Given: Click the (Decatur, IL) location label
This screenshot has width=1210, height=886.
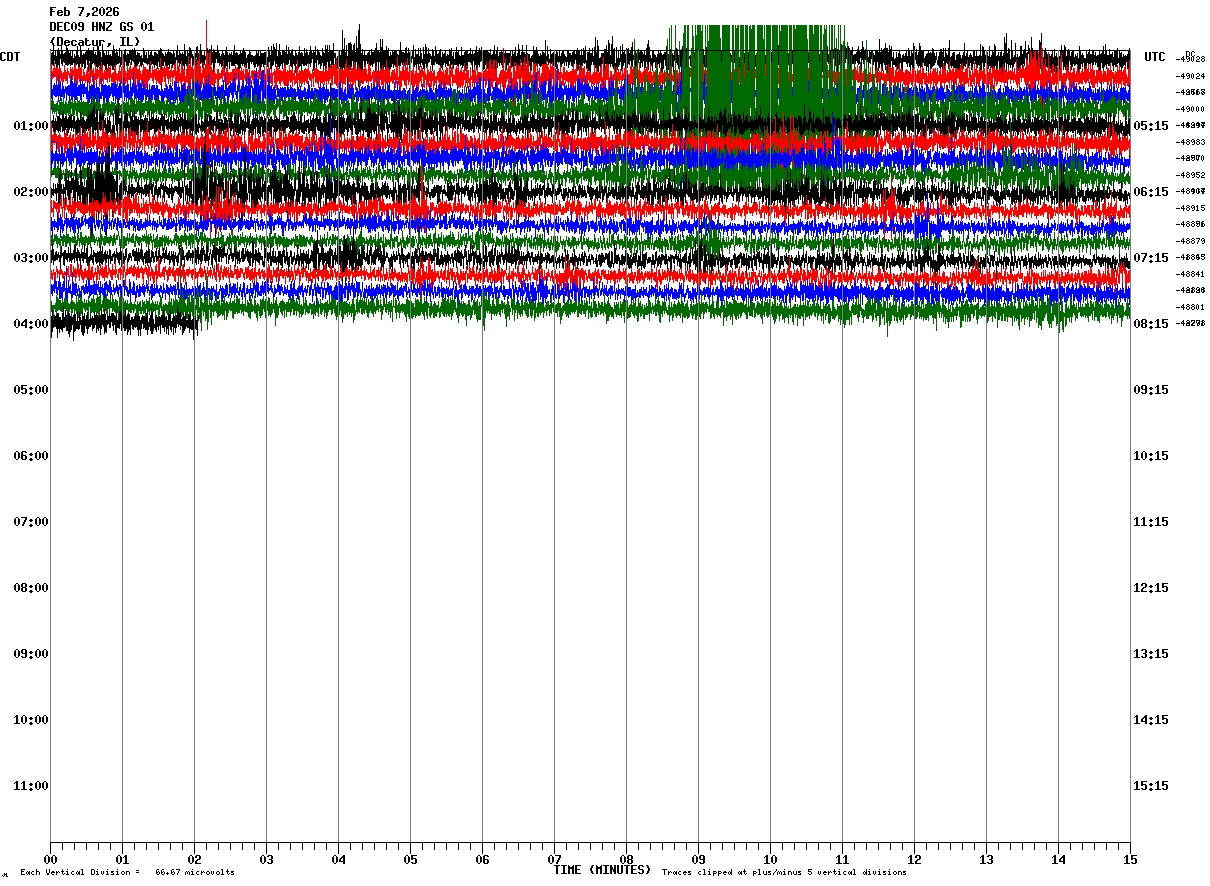Looking at the screenshot, I should (x=95, y=41).
